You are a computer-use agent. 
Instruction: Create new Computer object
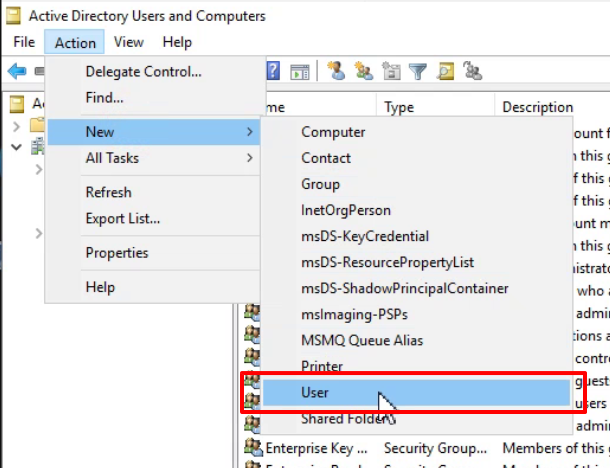click(x=416, y=132)
